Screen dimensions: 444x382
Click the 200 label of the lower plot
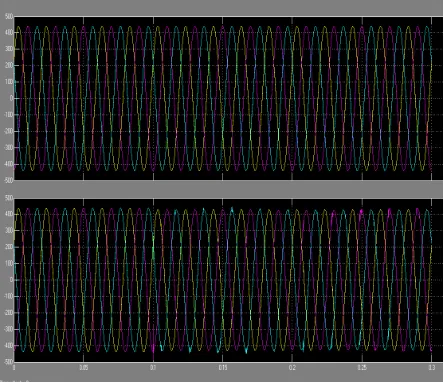[9, 247]
